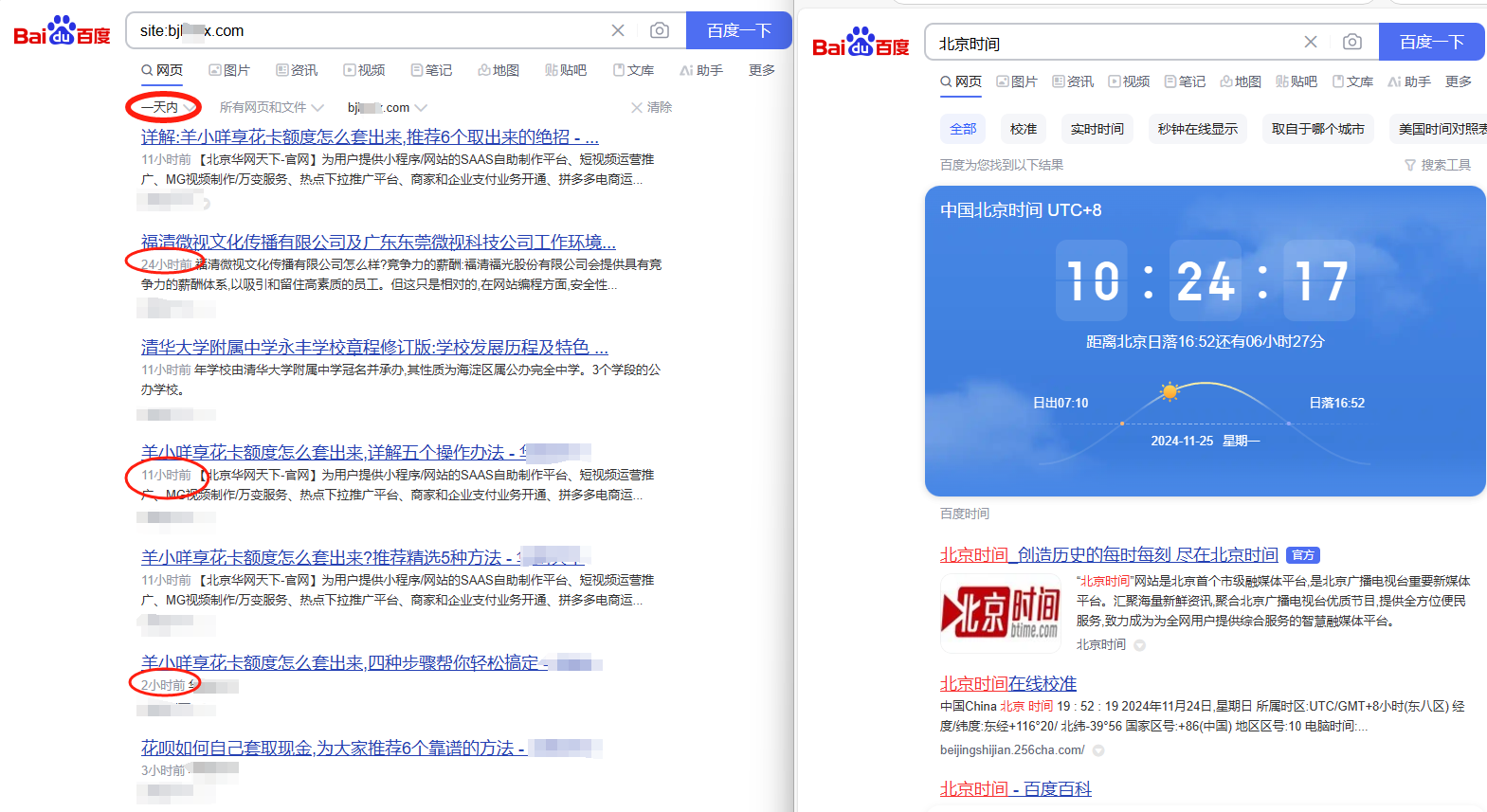Click 北京时间 source label under btime result
The width and height of the screenshot is (1487, 812).
pyautogui.click(x=1101, y=644)
